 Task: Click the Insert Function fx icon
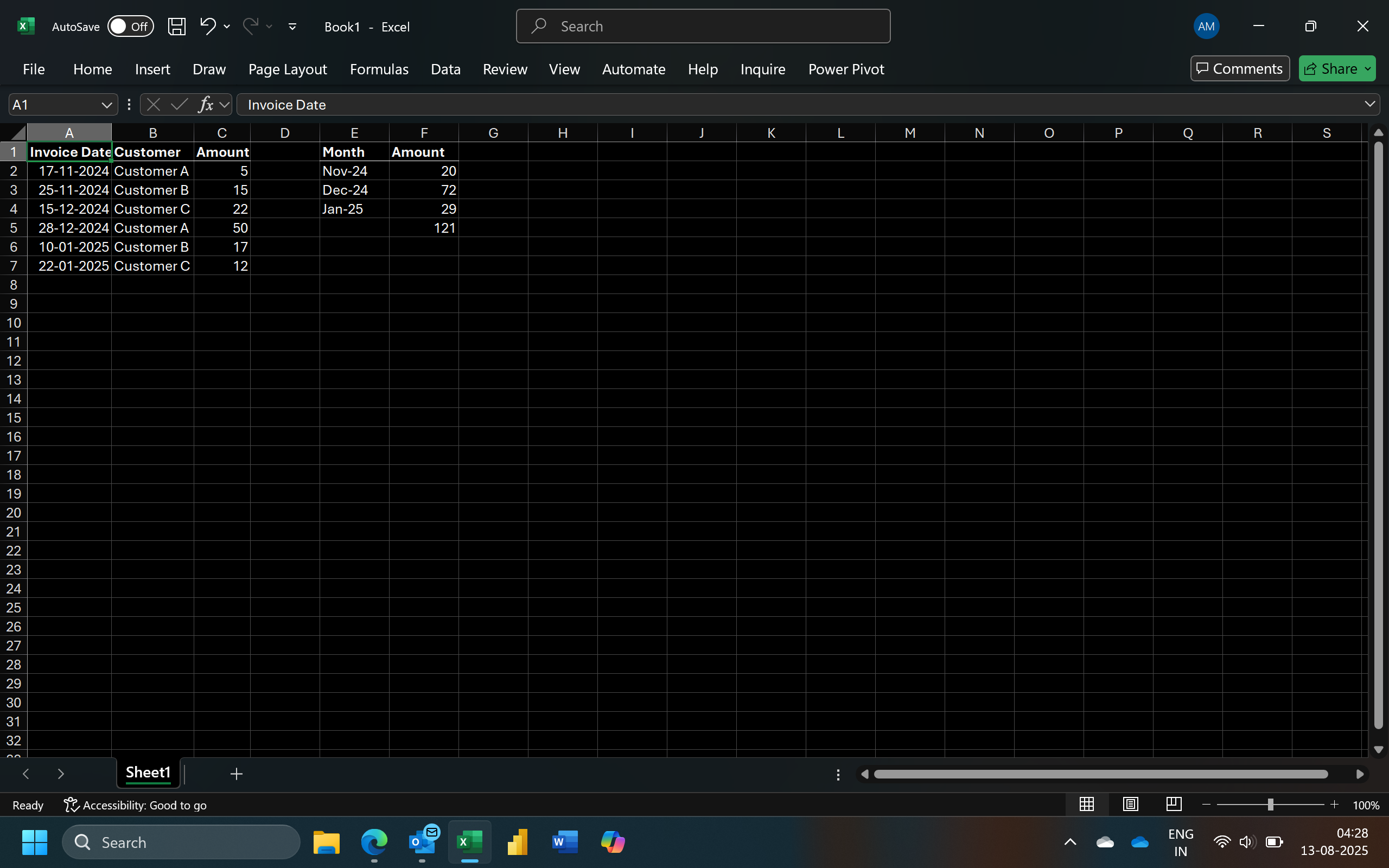[x=205, y=105]
